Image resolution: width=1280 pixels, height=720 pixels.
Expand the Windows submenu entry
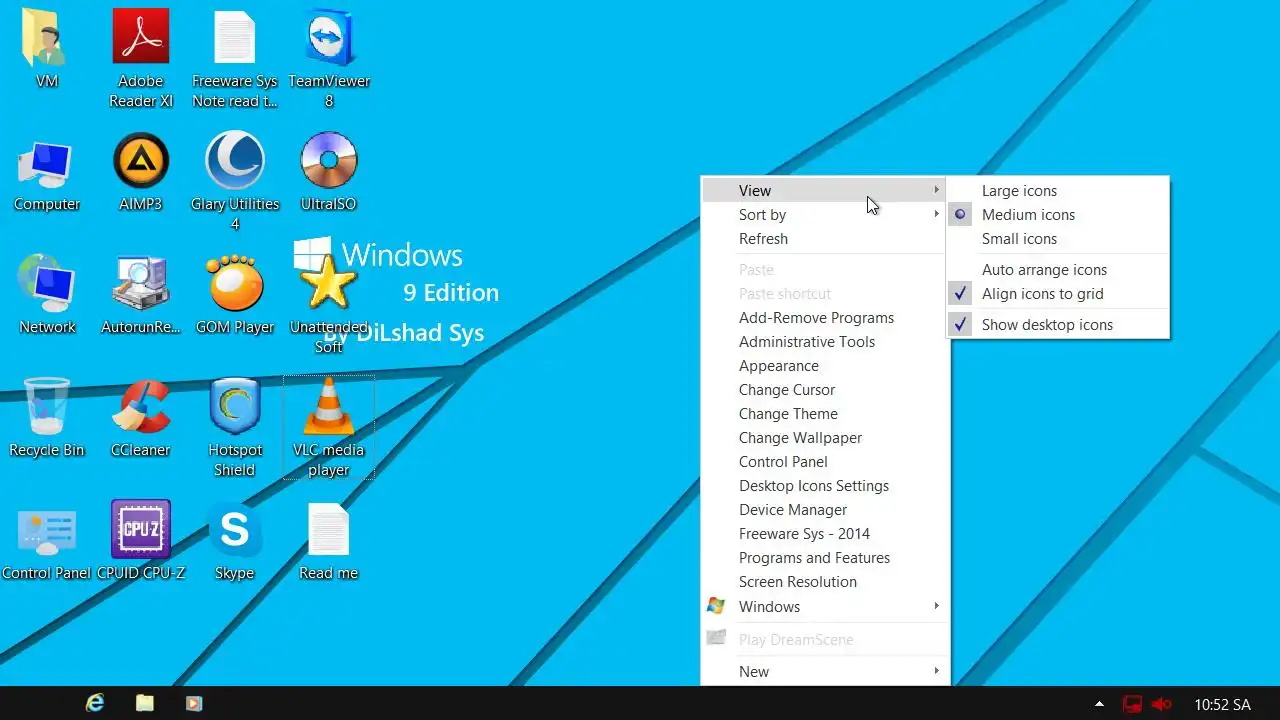tap(825, 607)
